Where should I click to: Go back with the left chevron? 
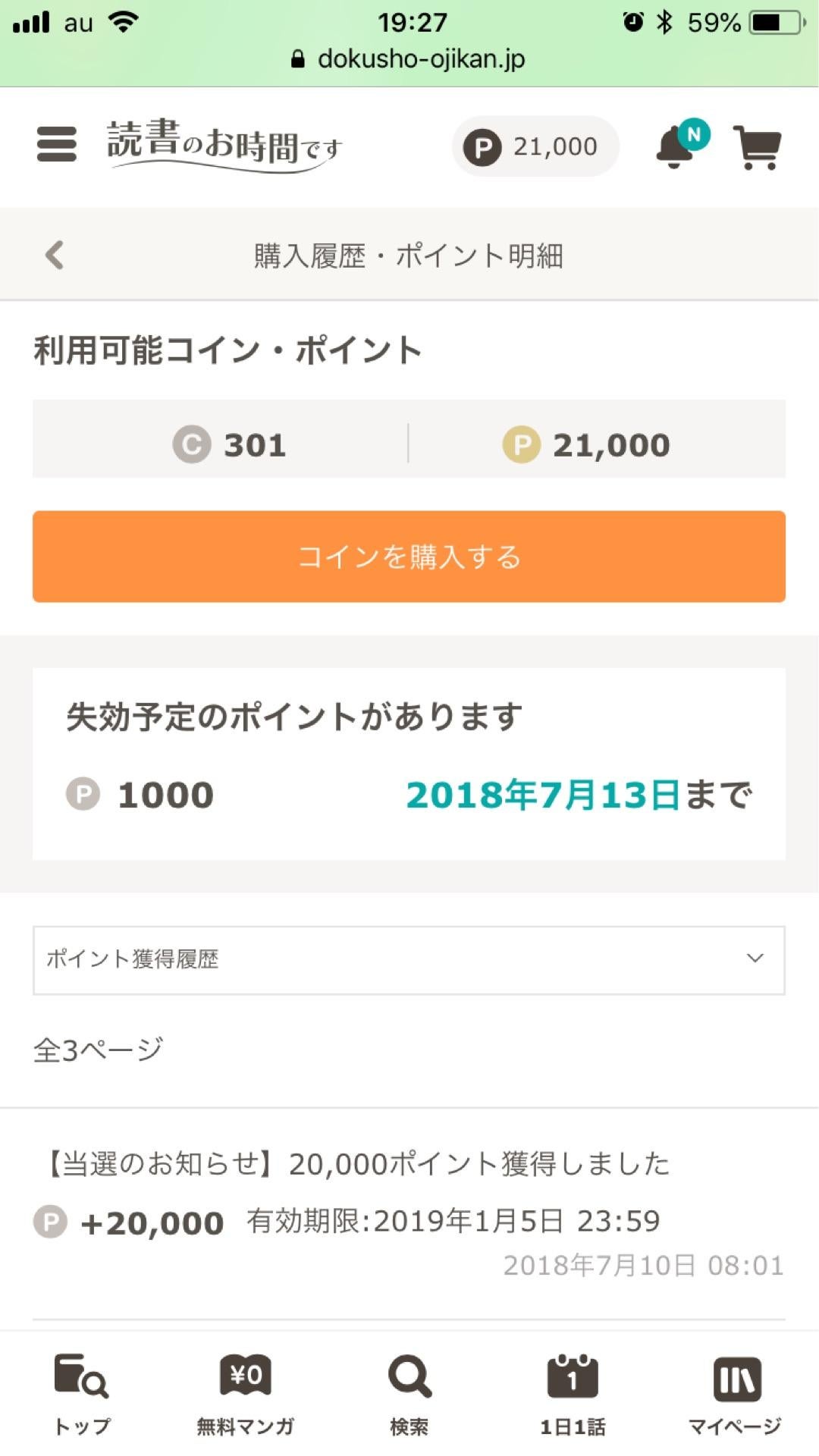55,255
